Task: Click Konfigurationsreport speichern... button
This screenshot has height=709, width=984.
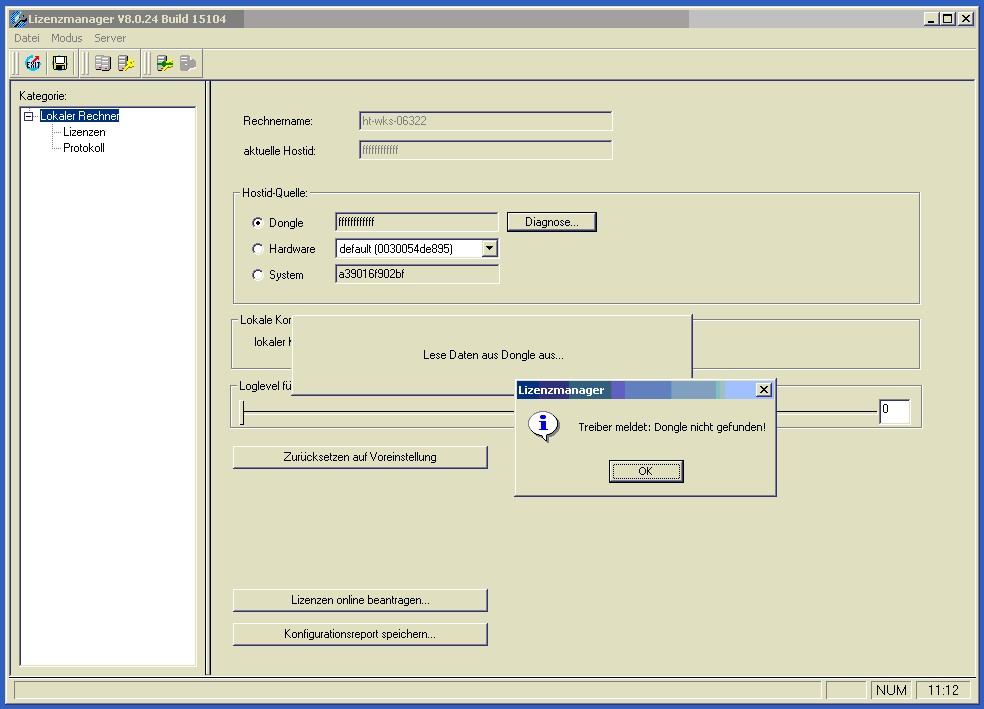Action: [x=360, y=634]
